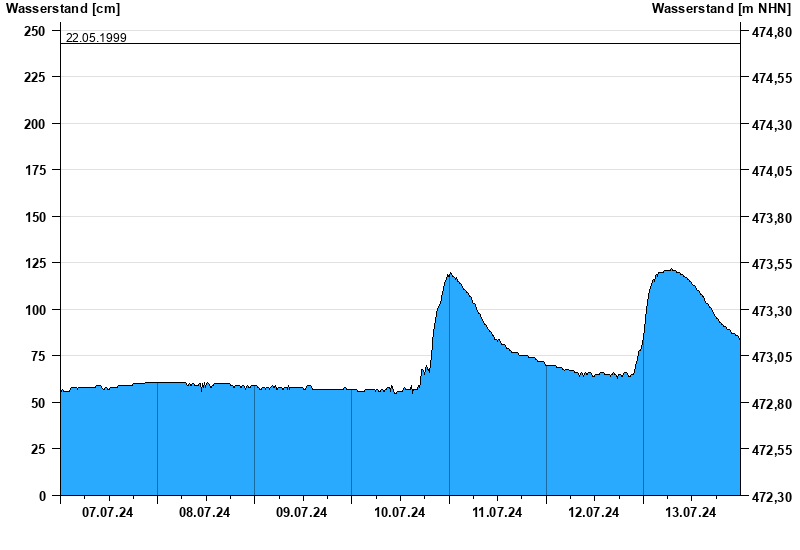Click the 100 value on left axis
800x550 pixels.
[35, 310]
